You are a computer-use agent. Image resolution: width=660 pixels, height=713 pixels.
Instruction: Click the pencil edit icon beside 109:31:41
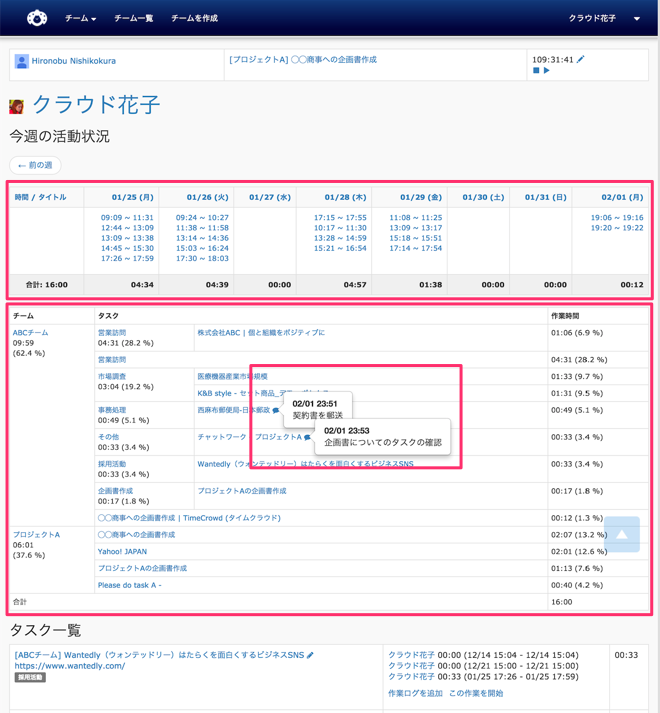(x=581, y=60)
